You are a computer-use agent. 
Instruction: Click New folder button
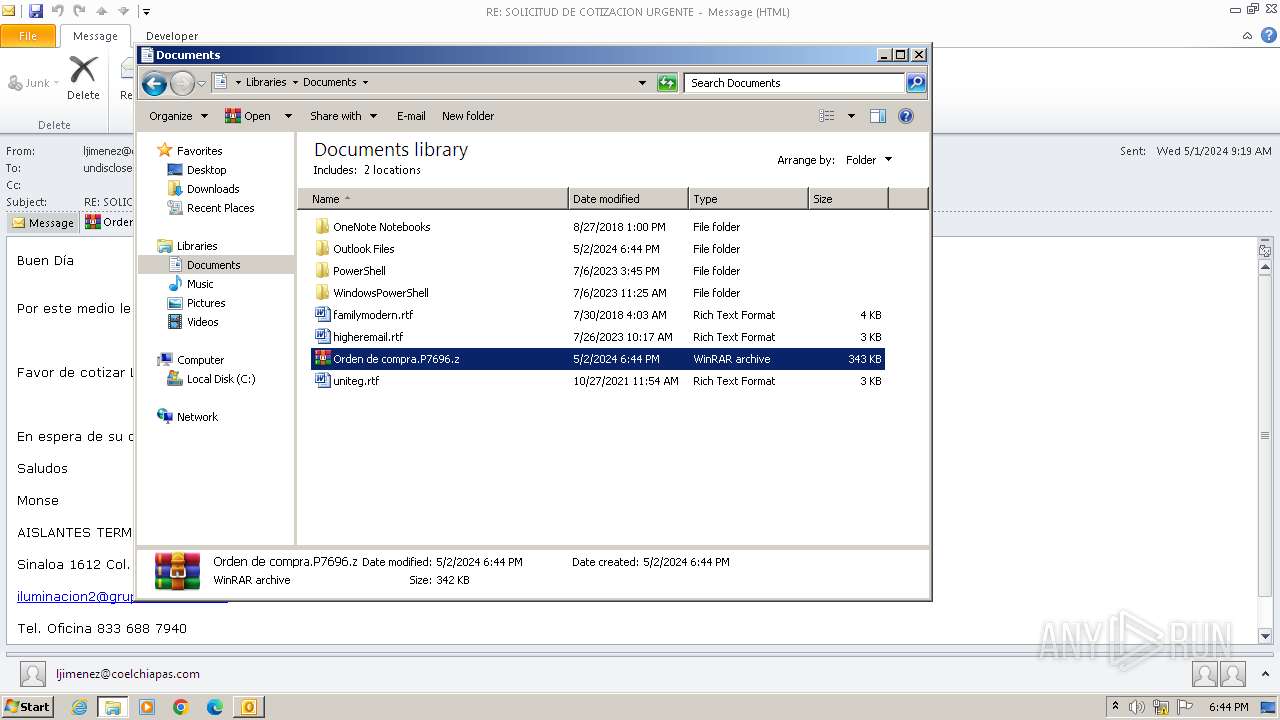468,116
